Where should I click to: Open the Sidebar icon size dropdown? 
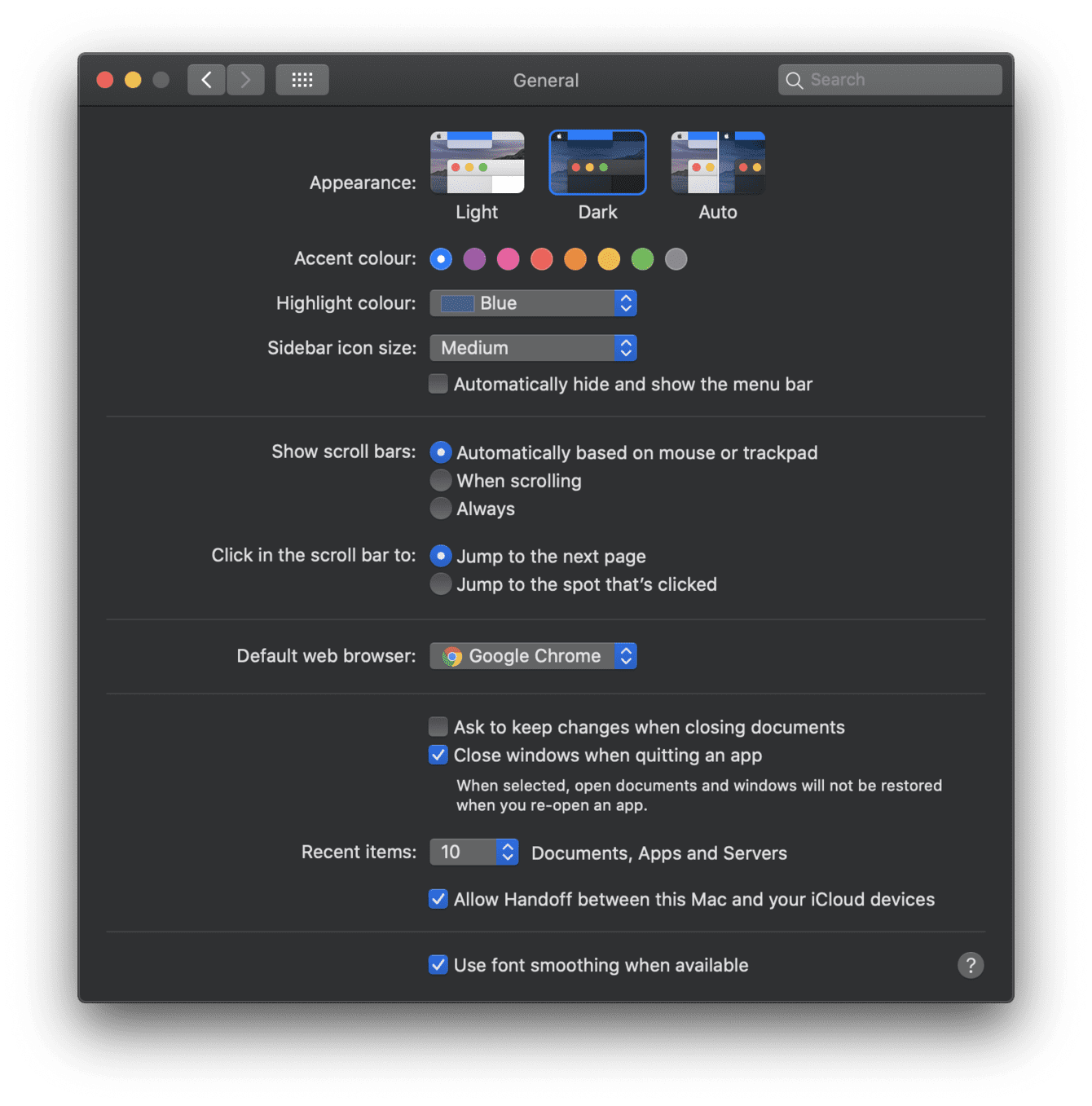(x=533, y=347)
